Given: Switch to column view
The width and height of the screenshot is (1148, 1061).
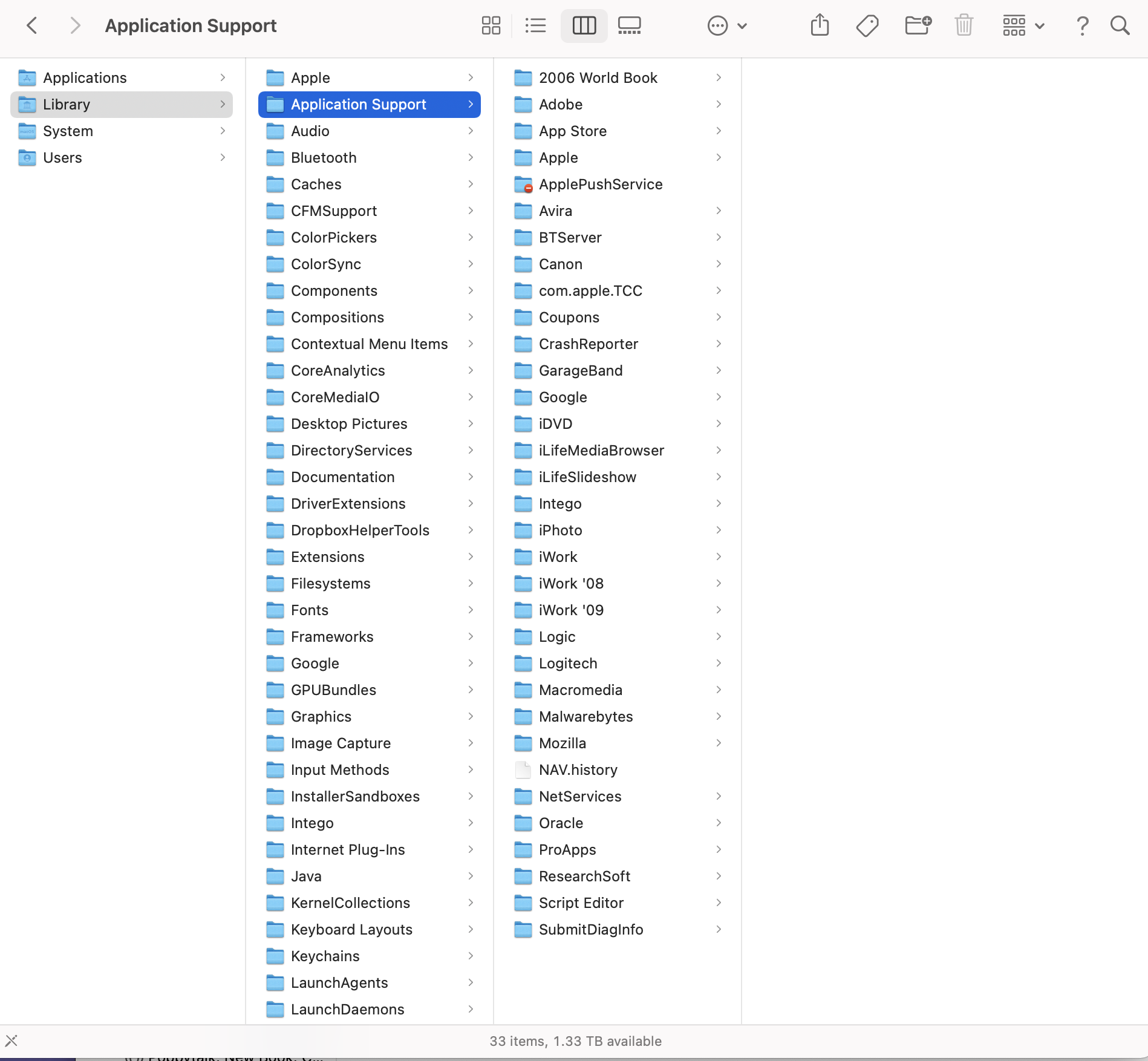Looking at the screenshot, I should (x=584, y=25).
